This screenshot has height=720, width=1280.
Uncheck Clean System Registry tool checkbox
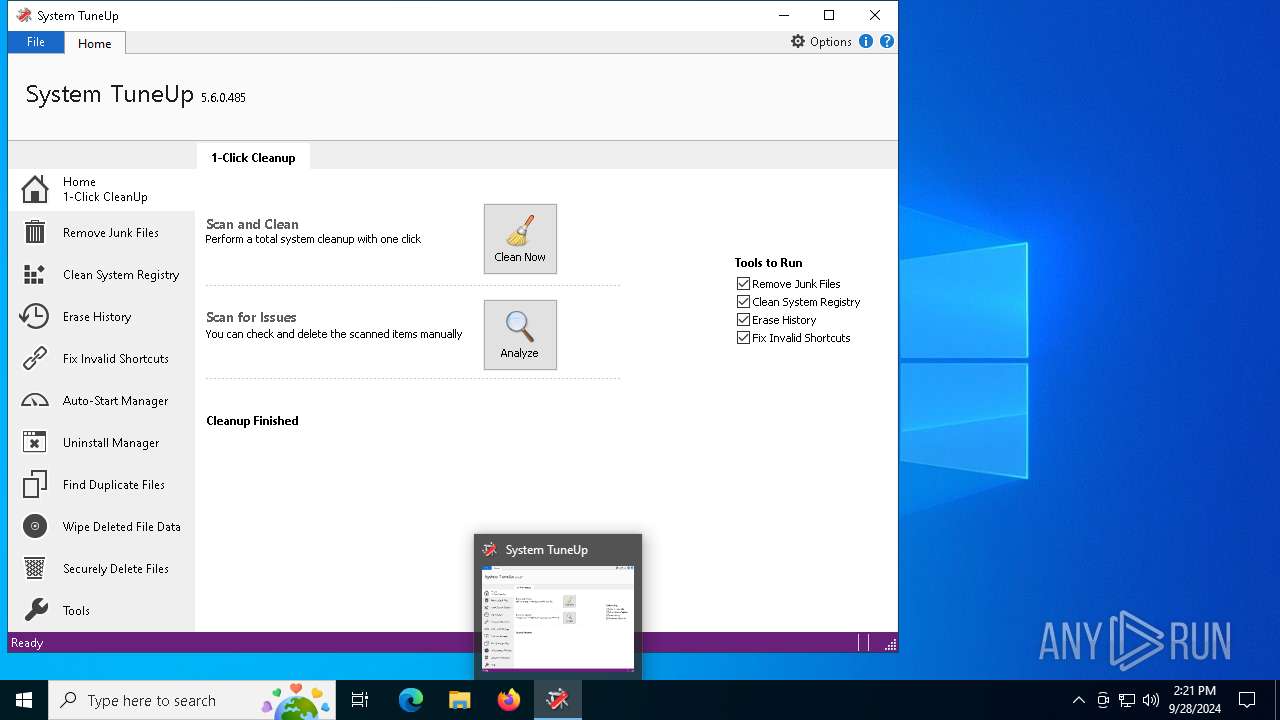coord(743,302)
